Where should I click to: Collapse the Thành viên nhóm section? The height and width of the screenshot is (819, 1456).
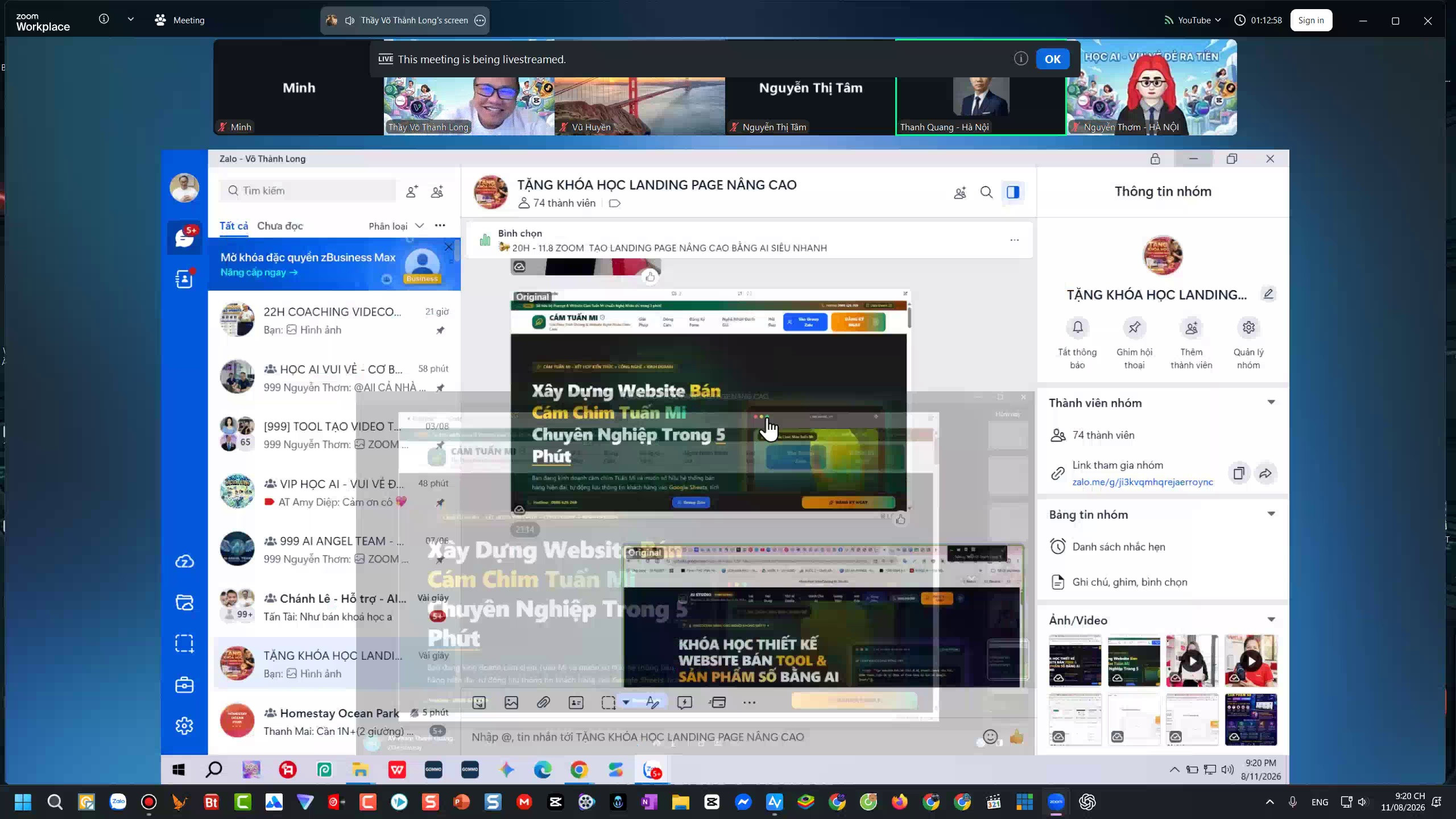coord(1271,403)
